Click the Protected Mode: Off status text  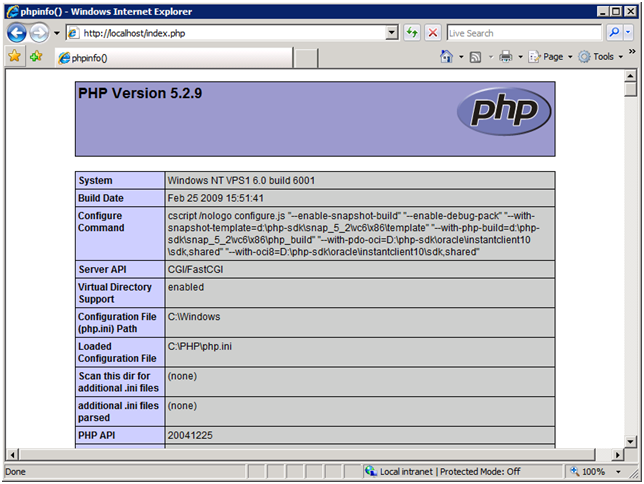point(480,471)
